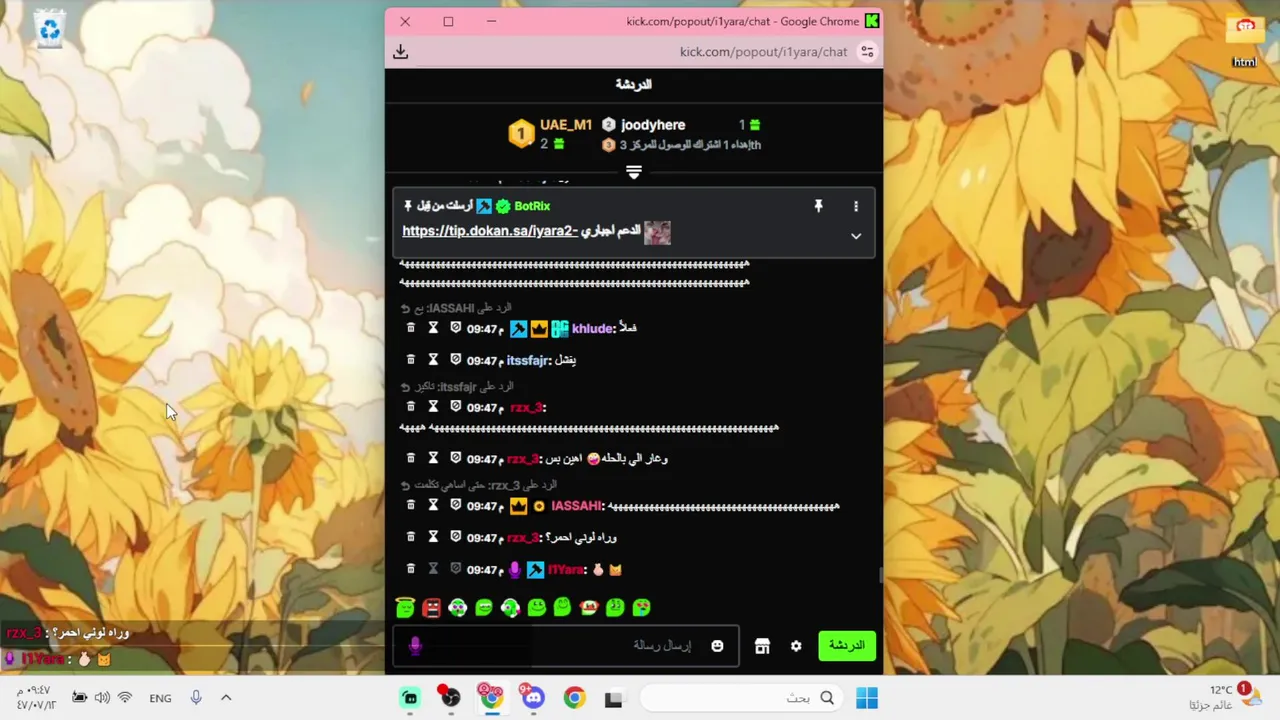Delete the rzx_3 message 'اهين بس'
The image size is (1280, 720).
(410, 458)
